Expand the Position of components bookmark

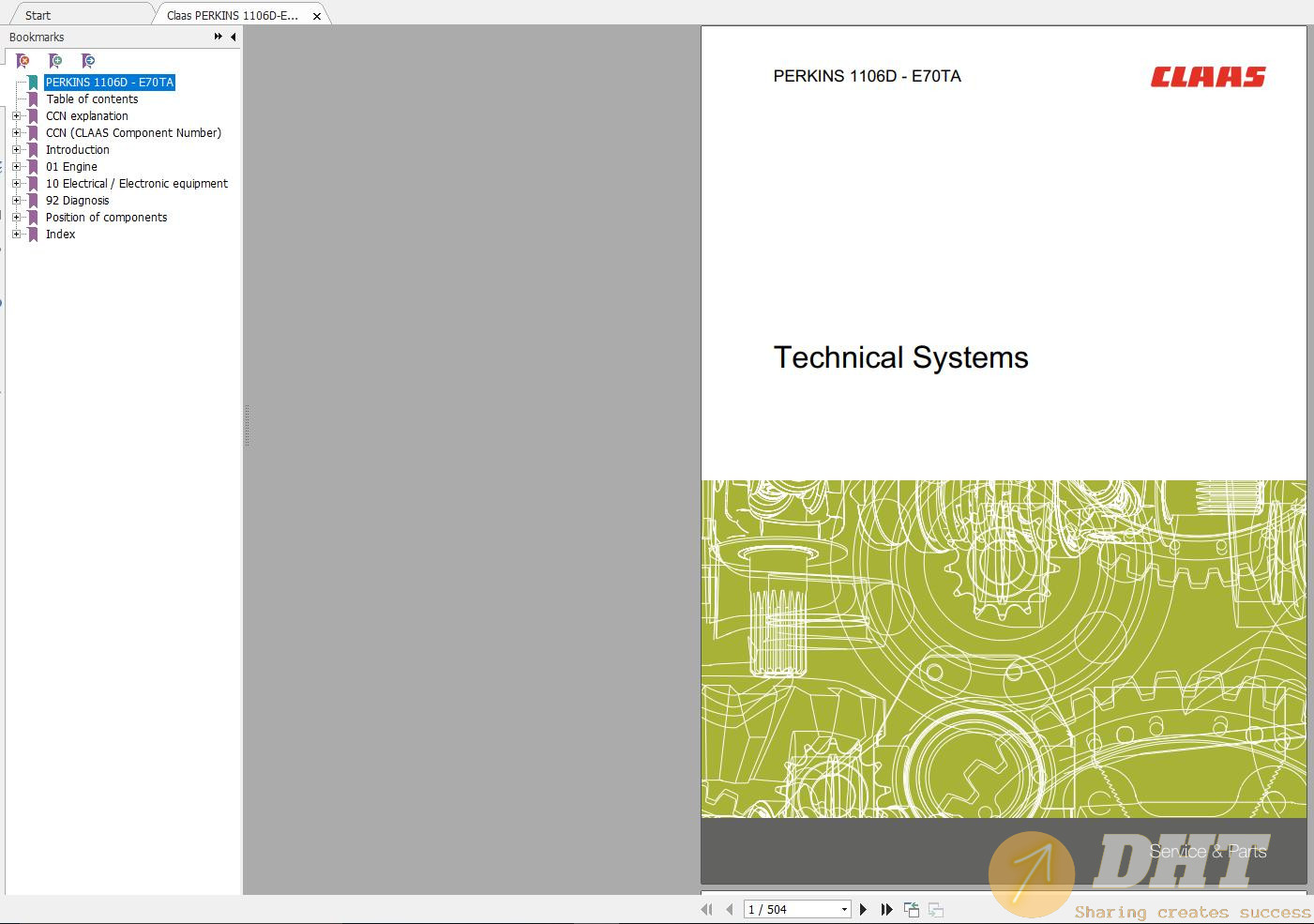tap(16, 218)
